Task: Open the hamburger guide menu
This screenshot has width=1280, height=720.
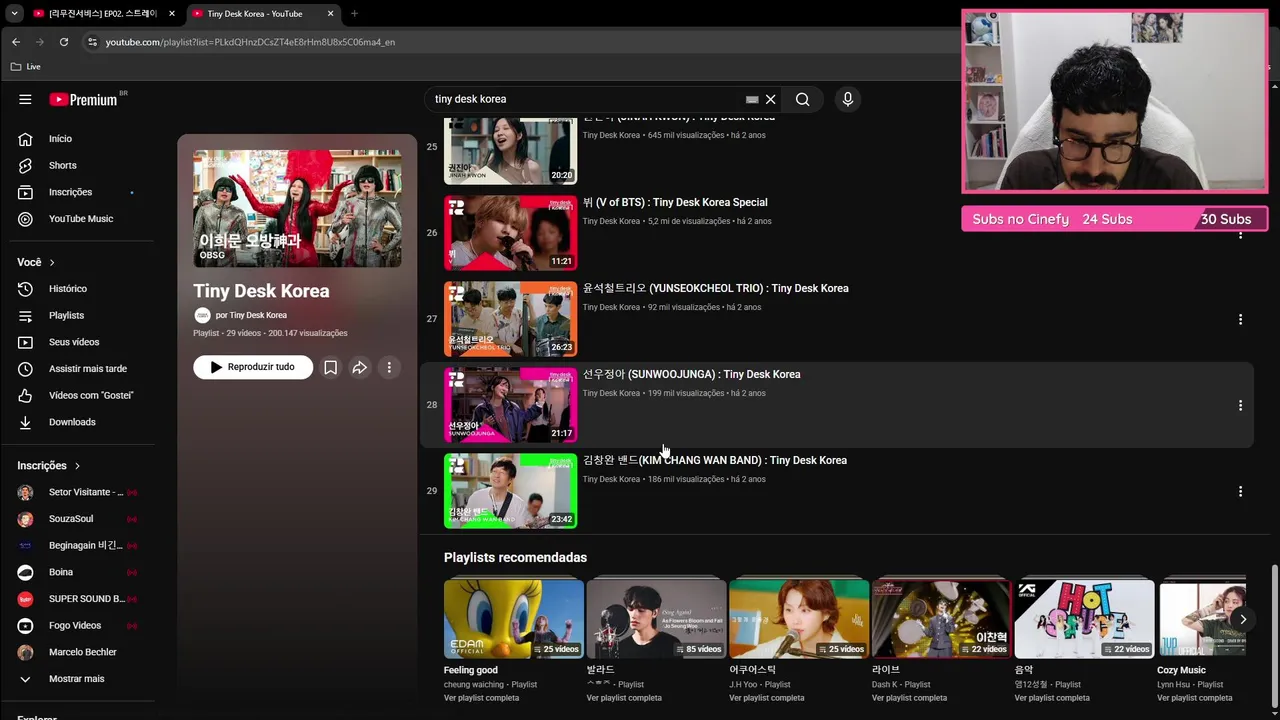Action: (25, 99)
